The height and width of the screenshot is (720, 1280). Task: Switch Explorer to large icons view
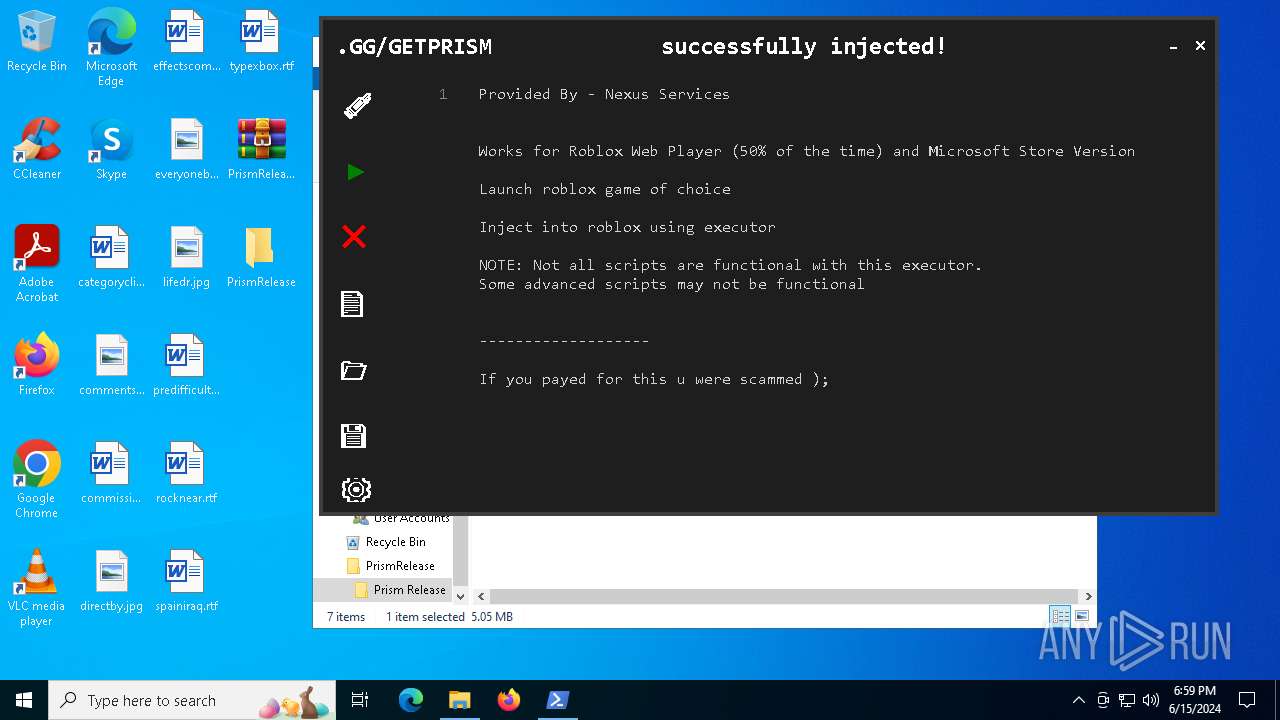[1082, 616]
